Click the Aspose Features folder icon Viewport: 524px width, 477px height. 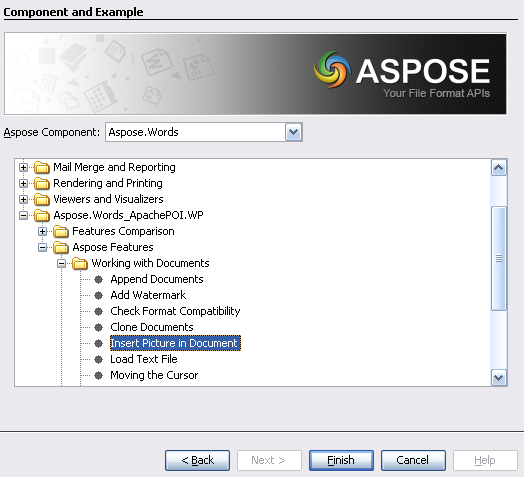pos(61,247)
